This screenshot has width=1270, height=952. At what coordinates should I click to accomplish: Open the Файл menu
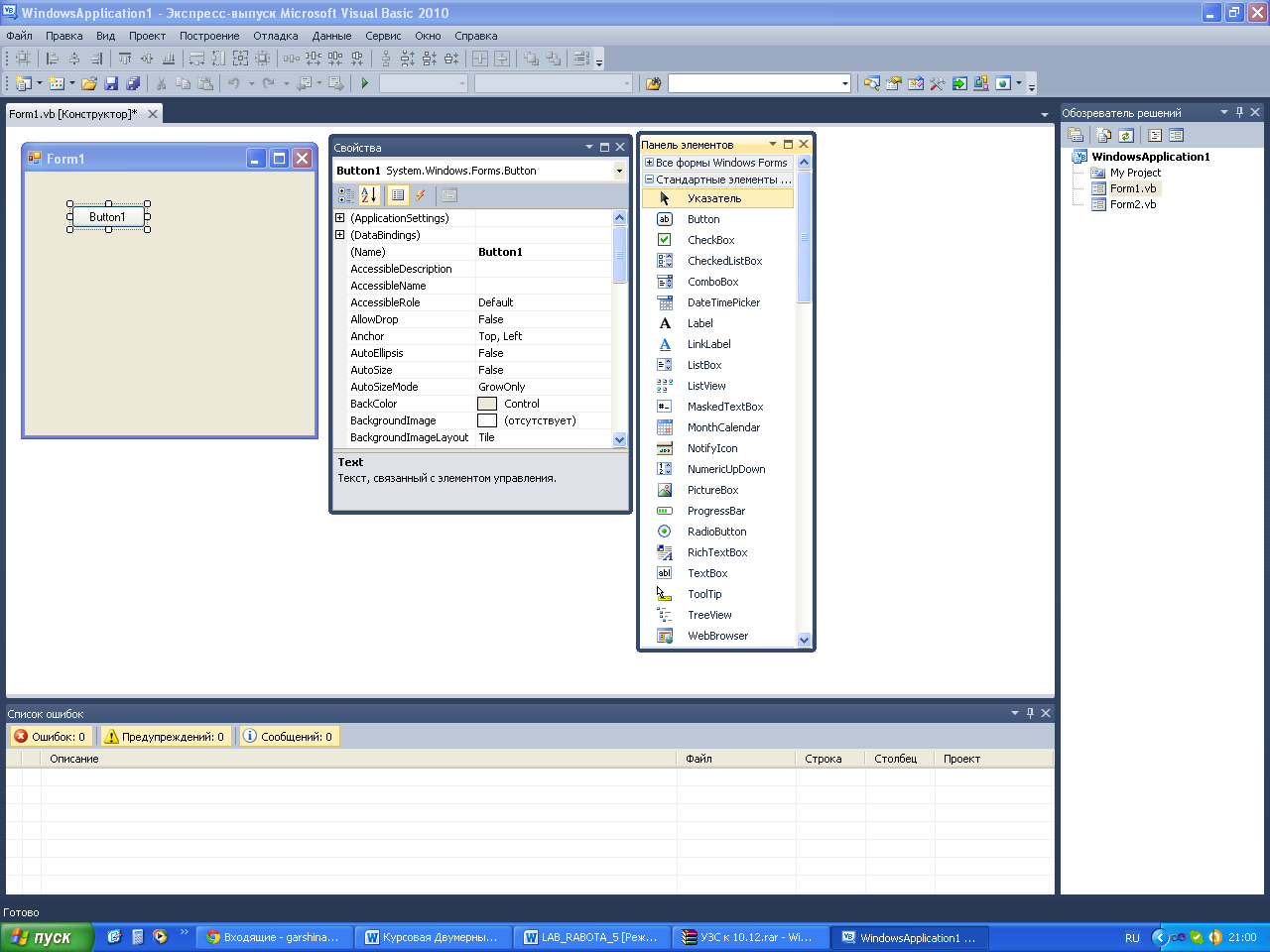pos(19,36)
